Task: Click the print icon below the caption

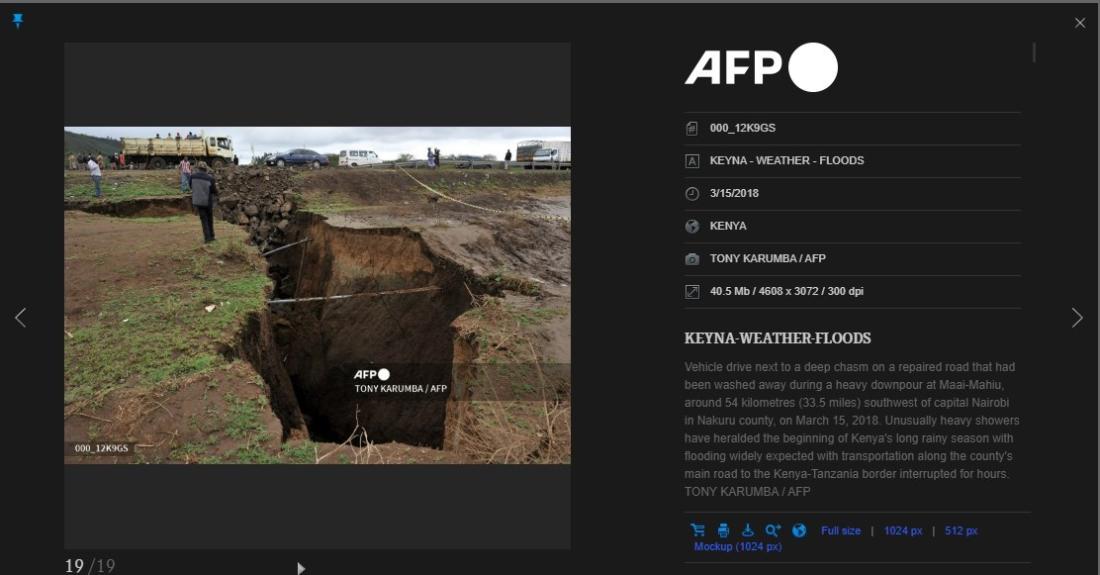Action: click(x=723, y=531)
